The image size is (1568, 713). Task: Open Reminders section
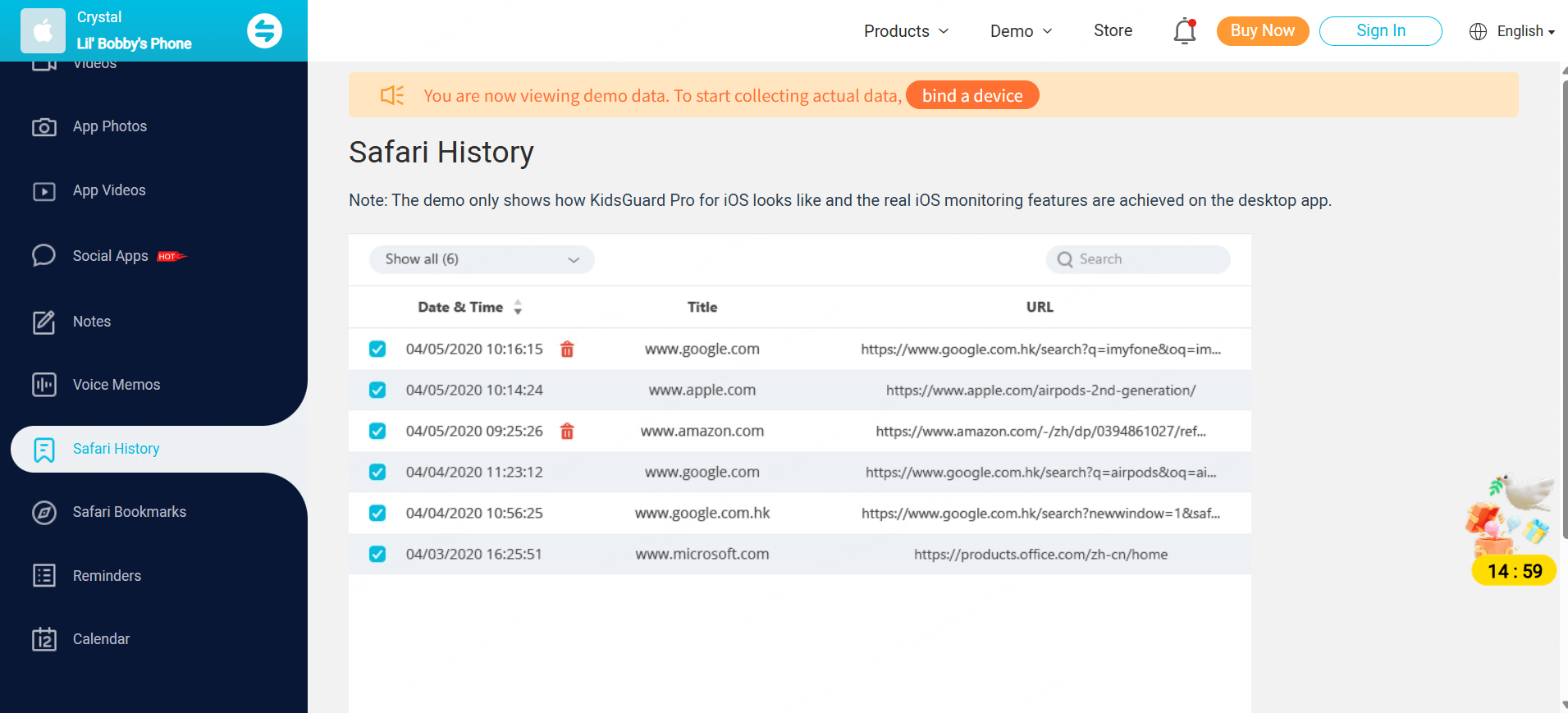click(x=107, y=576)
